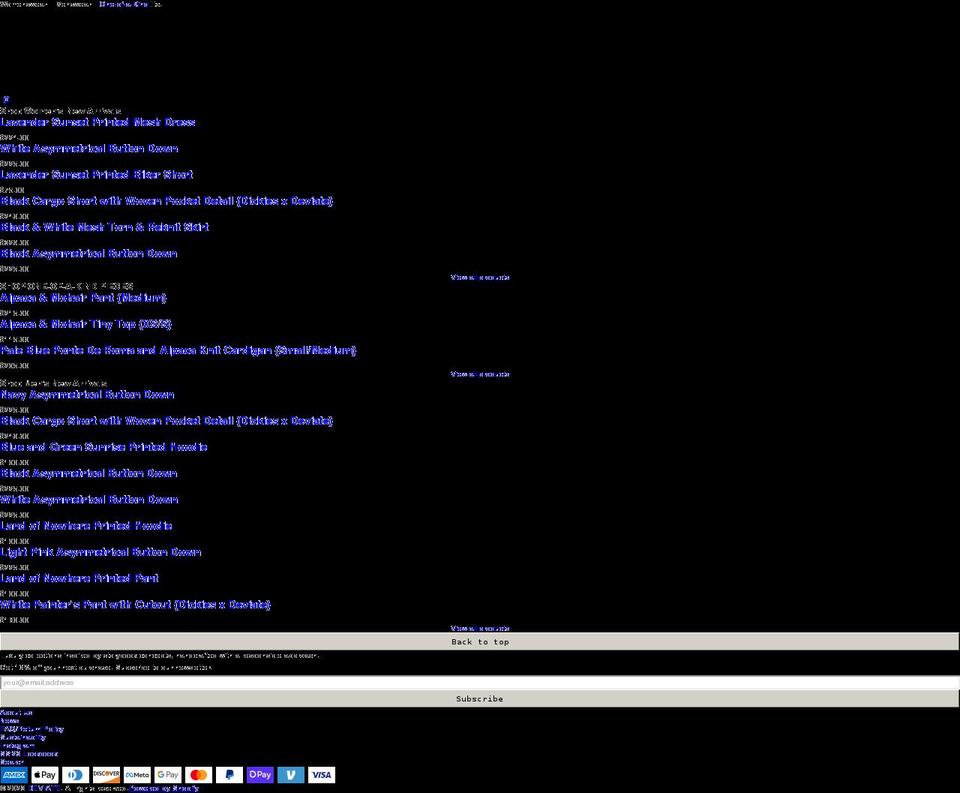Click the Back to top button
960x793 pixels.
[x=480, y=642]
